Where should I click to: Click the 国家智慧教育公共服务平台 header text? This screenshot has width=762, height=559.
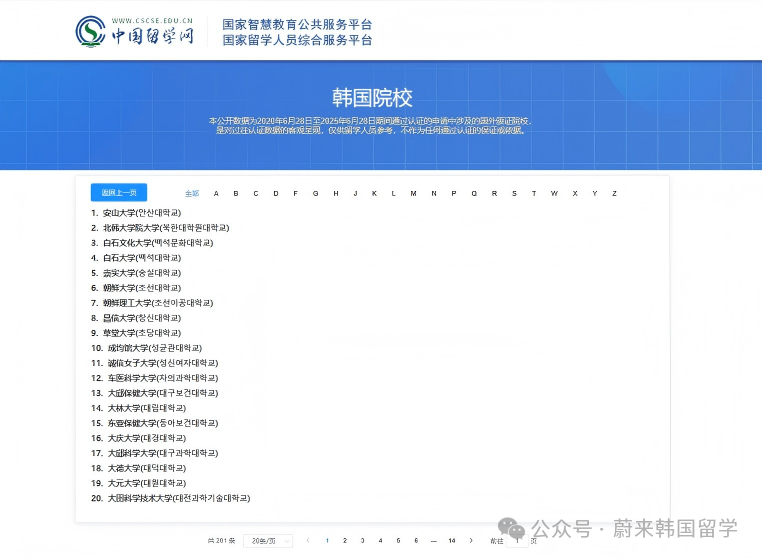point(297,24)
